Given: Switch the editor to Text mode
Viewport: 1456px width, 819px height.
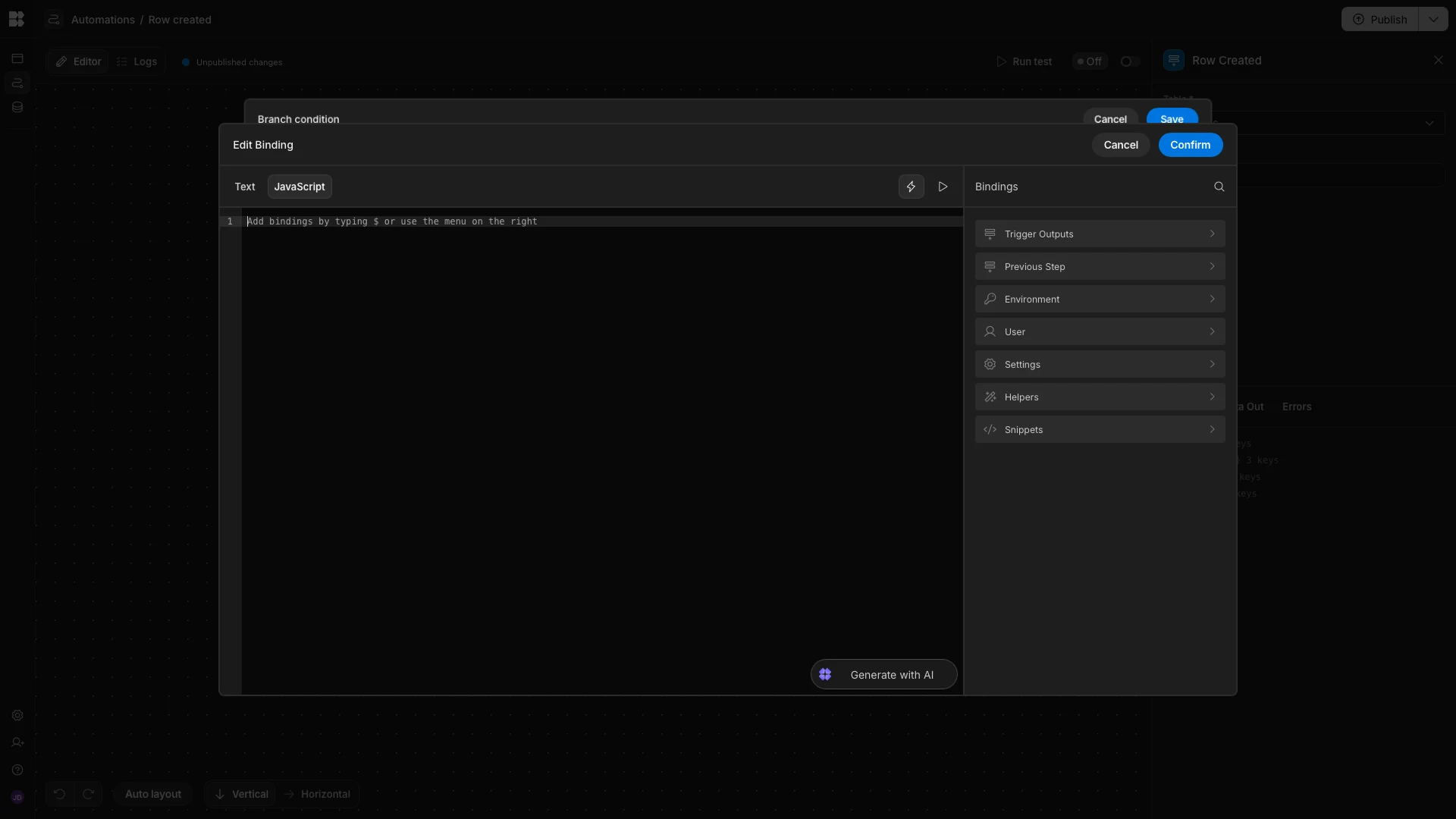Looking at the screenshot, I should 244,187.
